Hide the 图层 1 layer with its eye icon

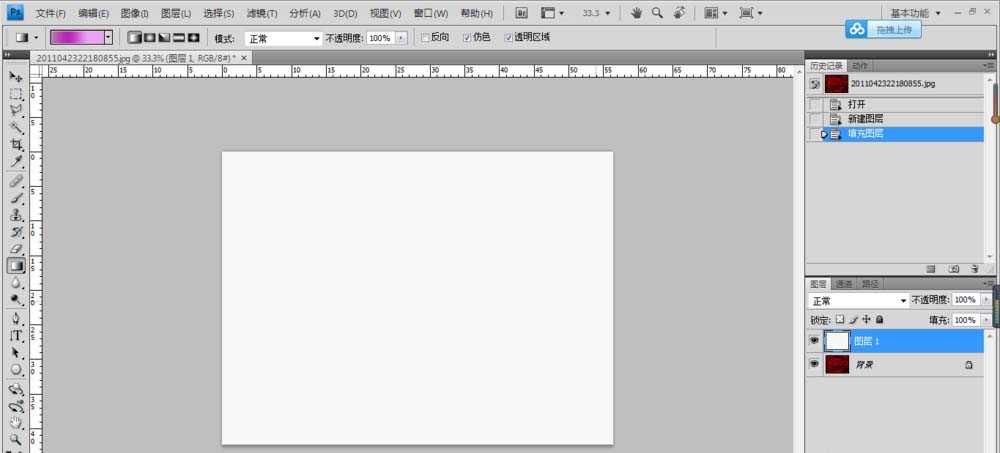pos(814,341)
